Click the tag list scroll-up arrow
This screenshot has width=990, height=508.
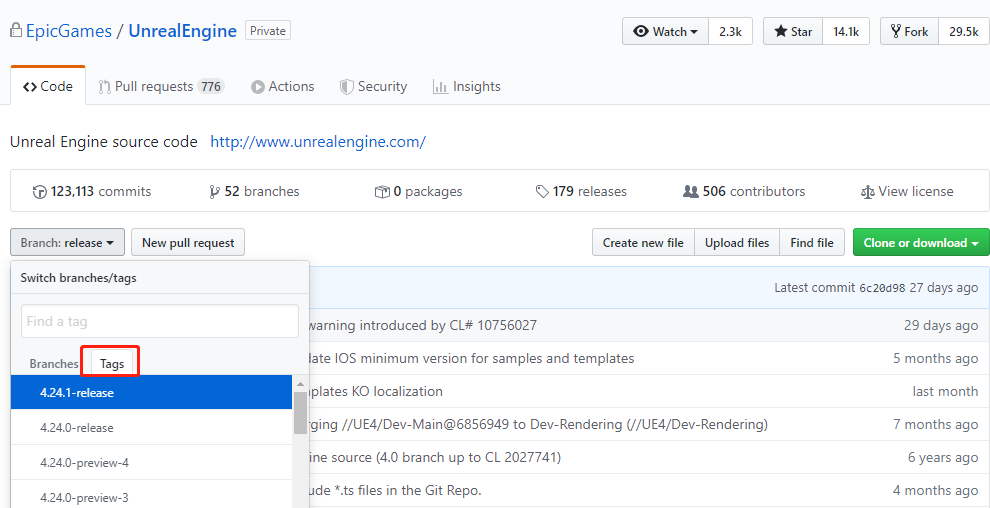(x=301, y=383)
